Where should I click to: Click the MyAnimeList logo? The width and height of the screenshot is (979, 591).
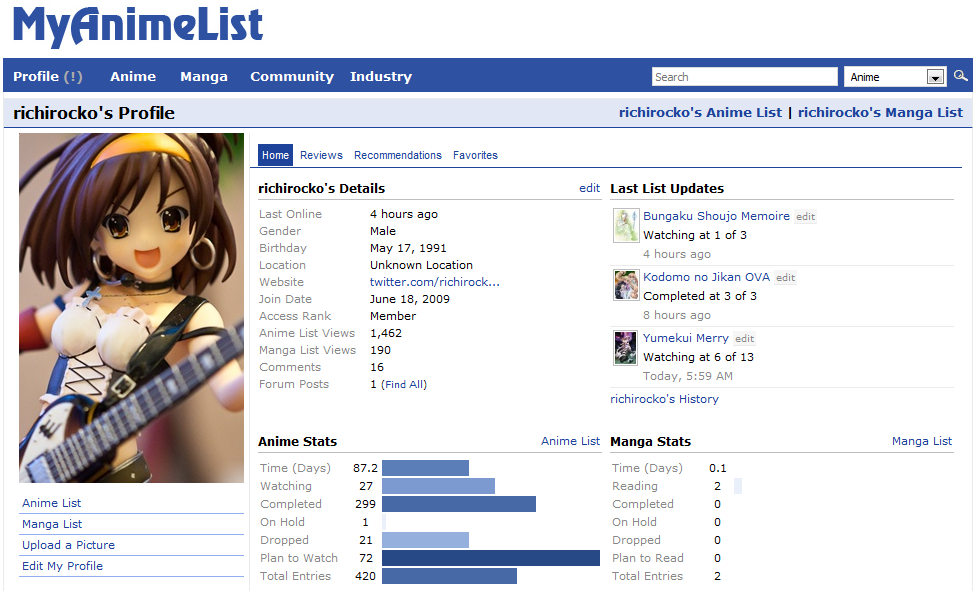(138, 26)
